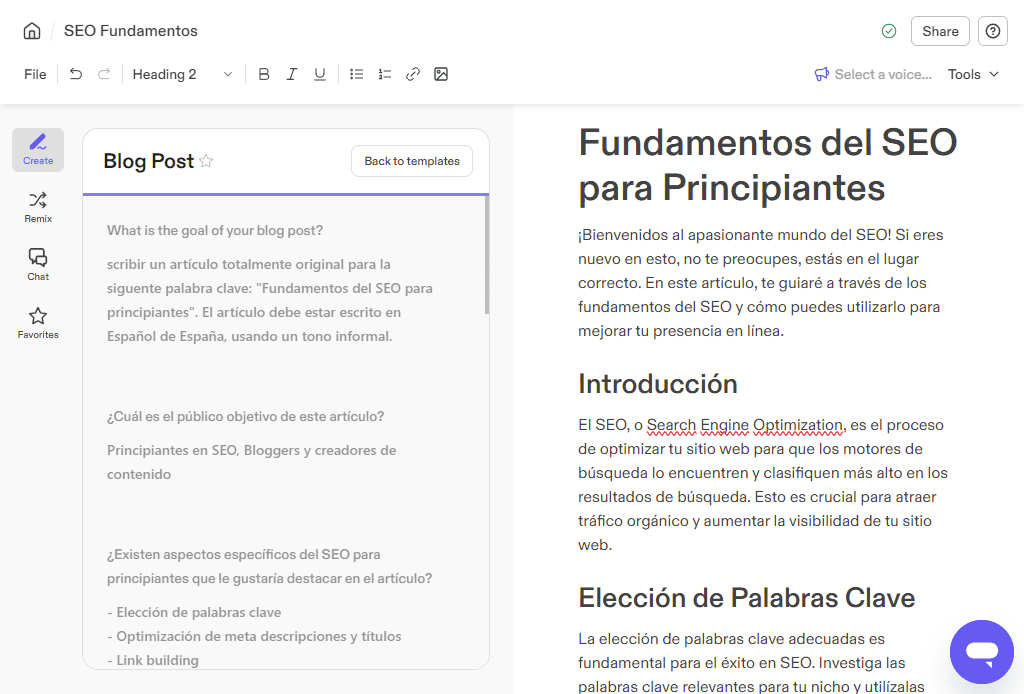Open the File menu
The width and height of the screenshot is (1024, 694).
[35, 73]
